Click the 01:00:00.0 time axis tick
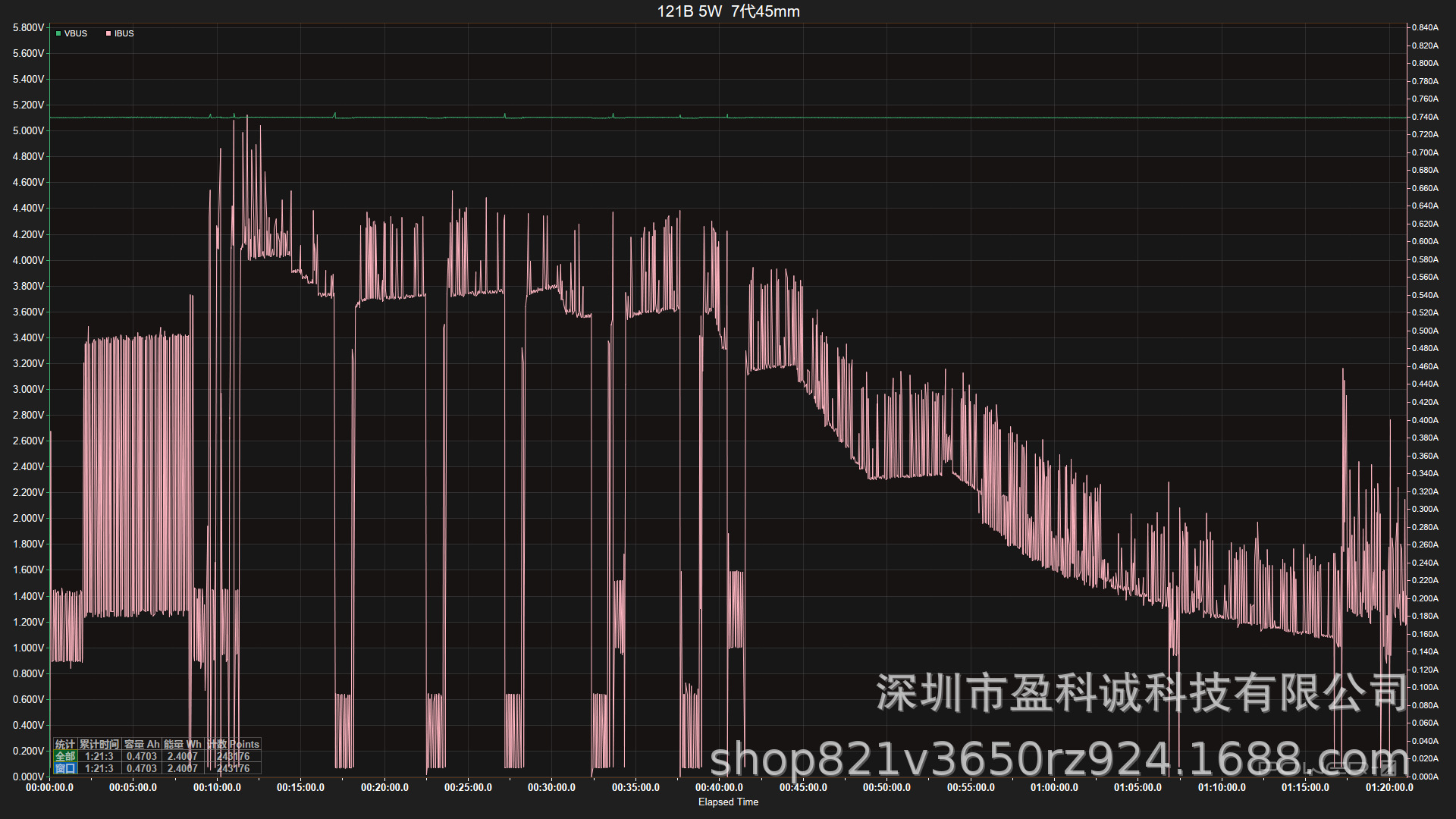Viewport: 1456px width, 819px height. tap(1054, 787)
